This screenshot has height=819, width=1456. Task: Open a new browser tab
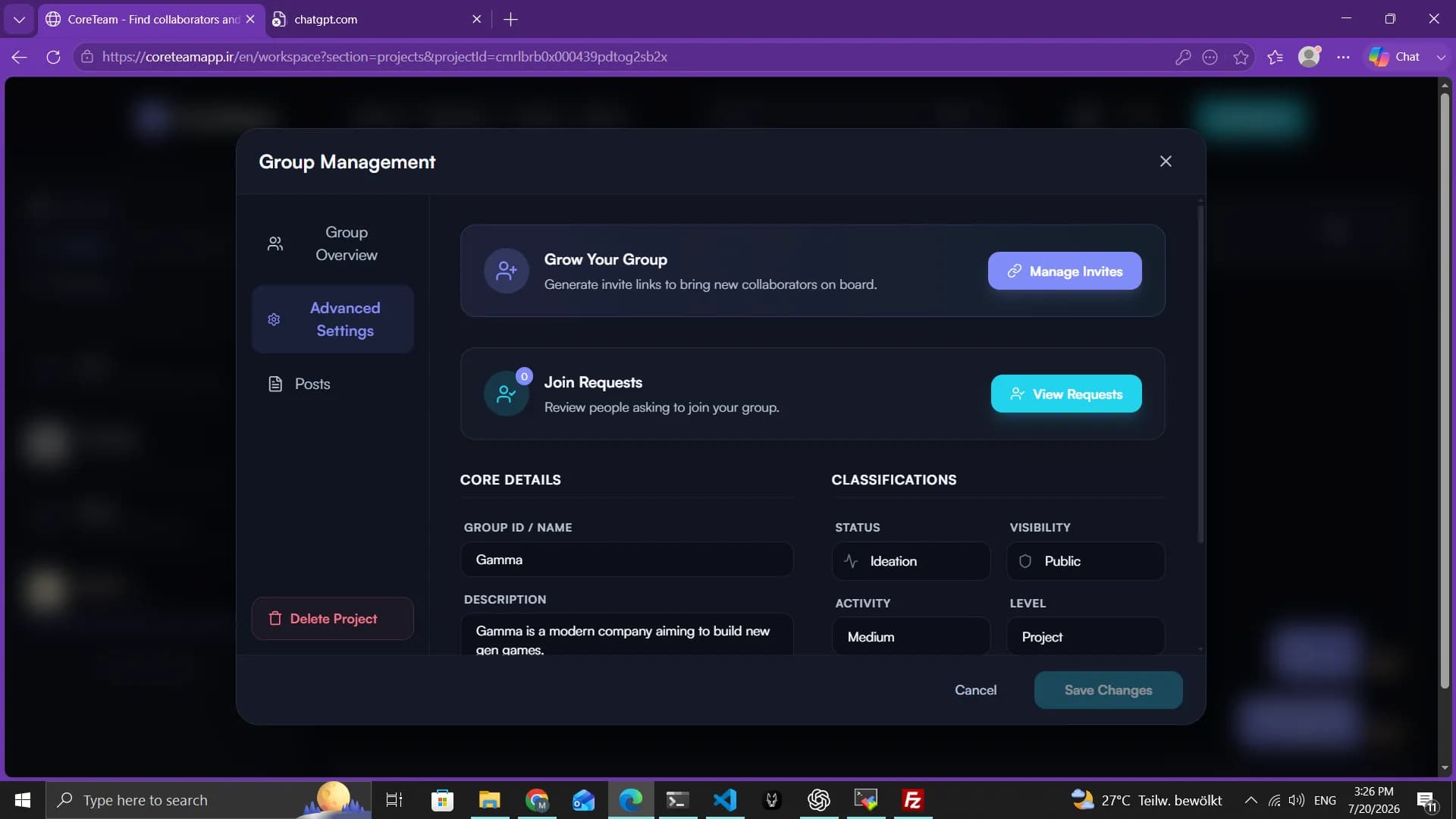coord(511,19)
